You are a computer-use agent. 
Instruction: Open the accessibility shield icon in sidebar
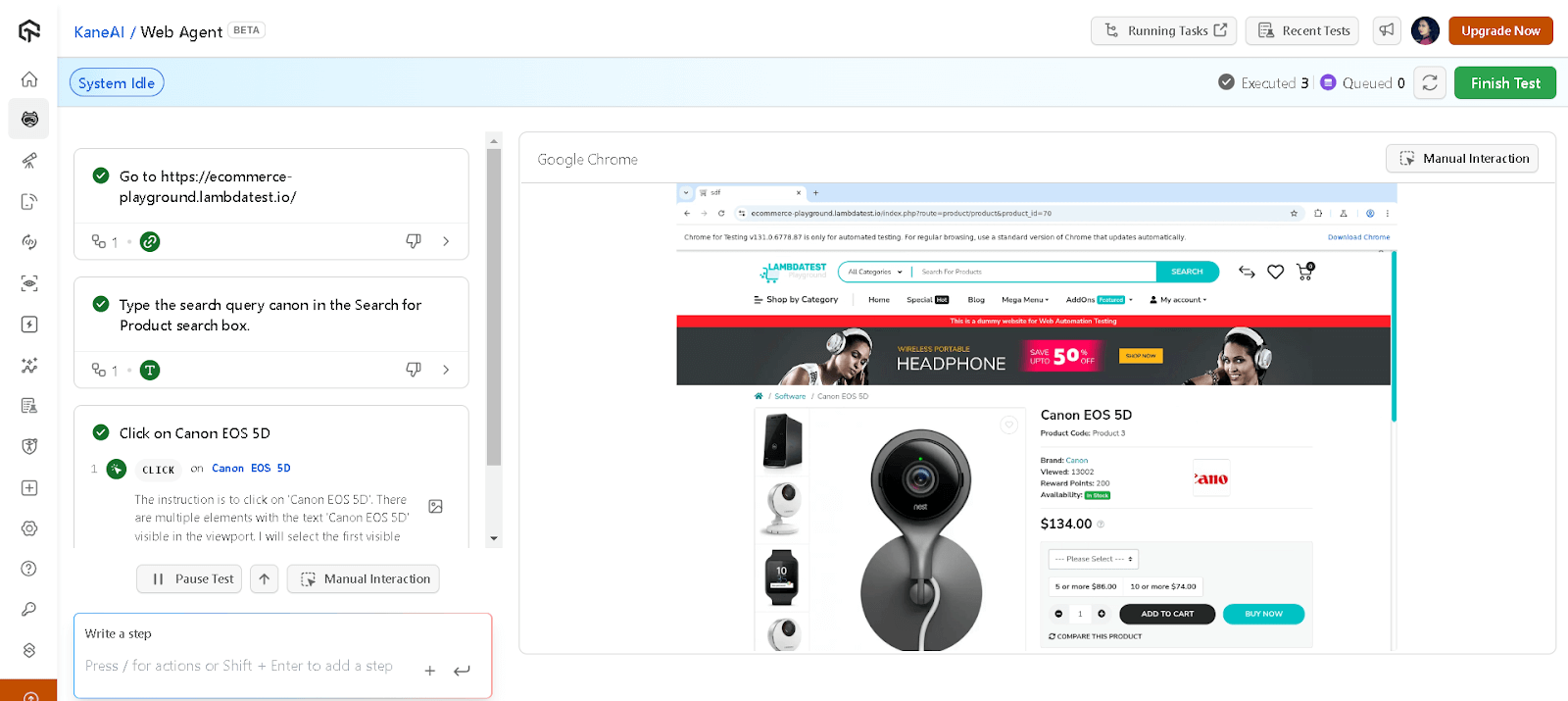coord(29,446)
